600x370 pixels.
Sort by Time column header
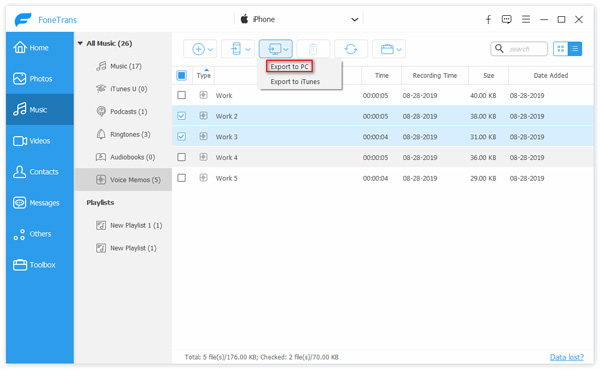(382, 75)
